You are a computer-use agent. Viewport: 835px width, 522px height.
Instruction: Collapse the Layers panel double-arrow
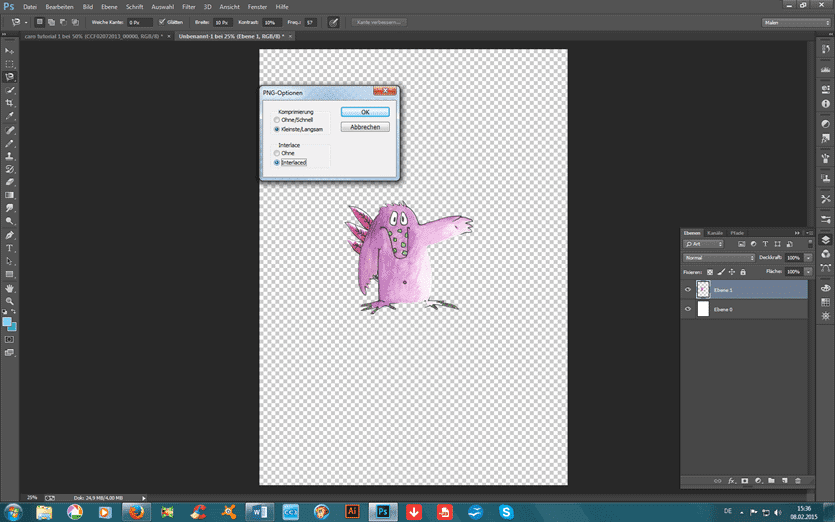[x=797, y=233]
